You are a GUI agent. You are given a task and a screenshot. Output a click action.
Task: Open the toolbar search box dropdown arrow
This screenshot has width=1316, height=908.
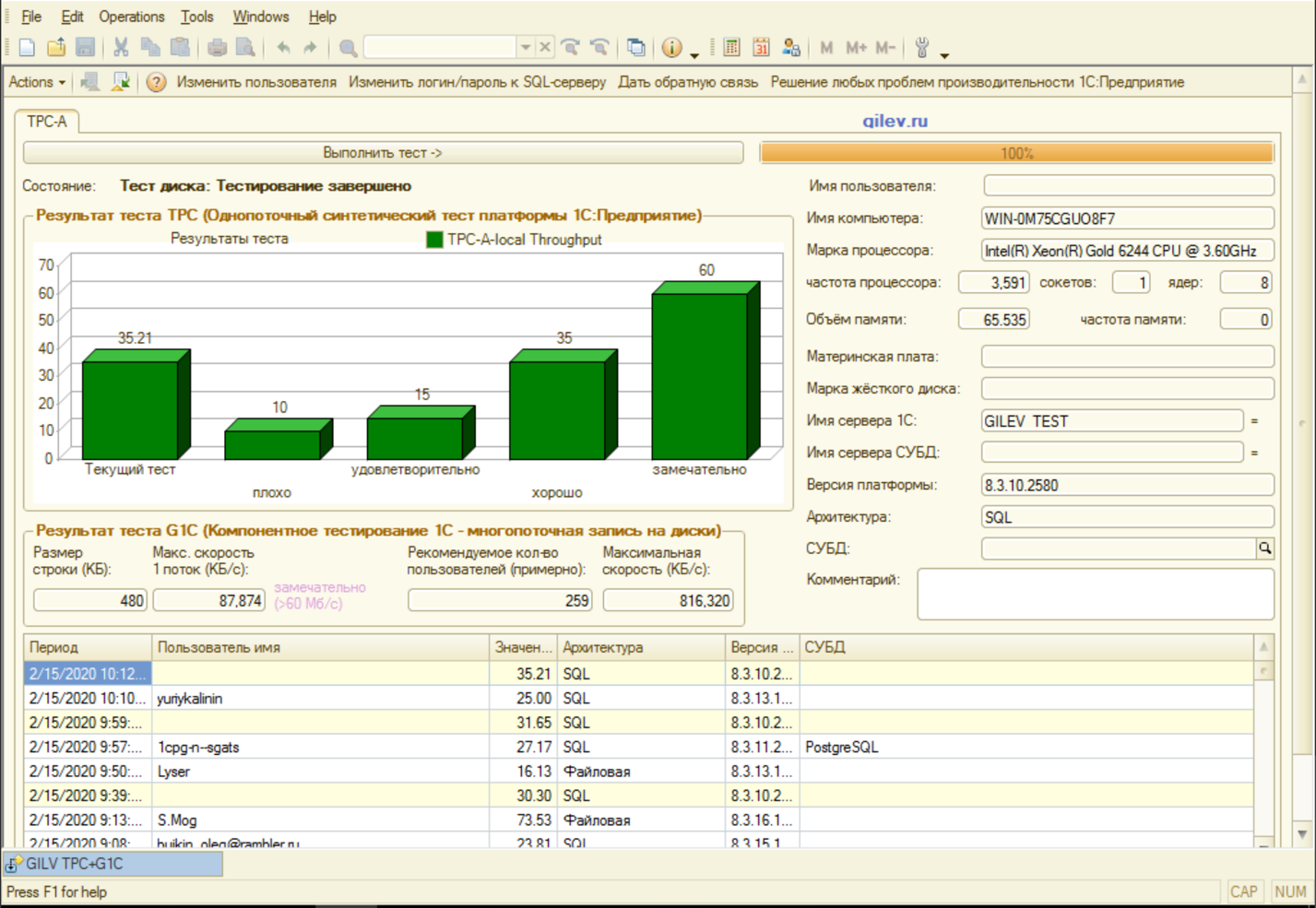(525, 47)
